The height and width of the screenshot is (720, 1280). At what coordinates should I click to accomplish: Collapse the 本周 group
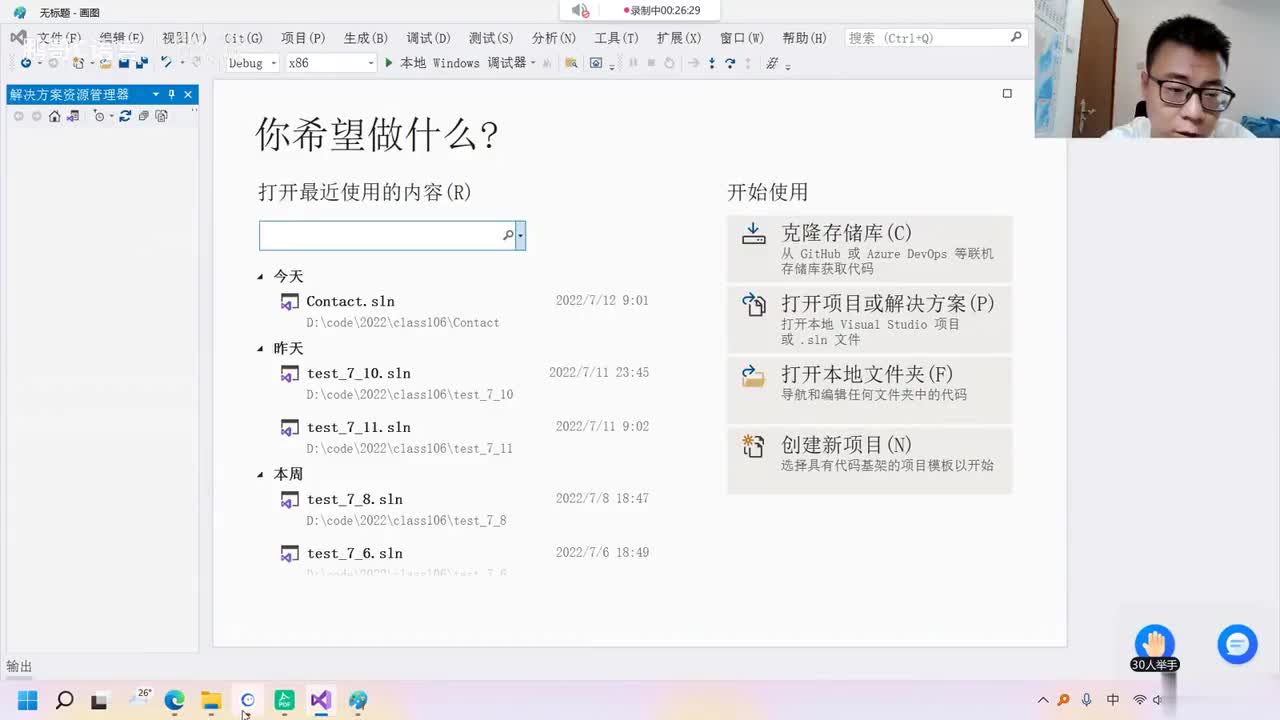tap(260, 474)
